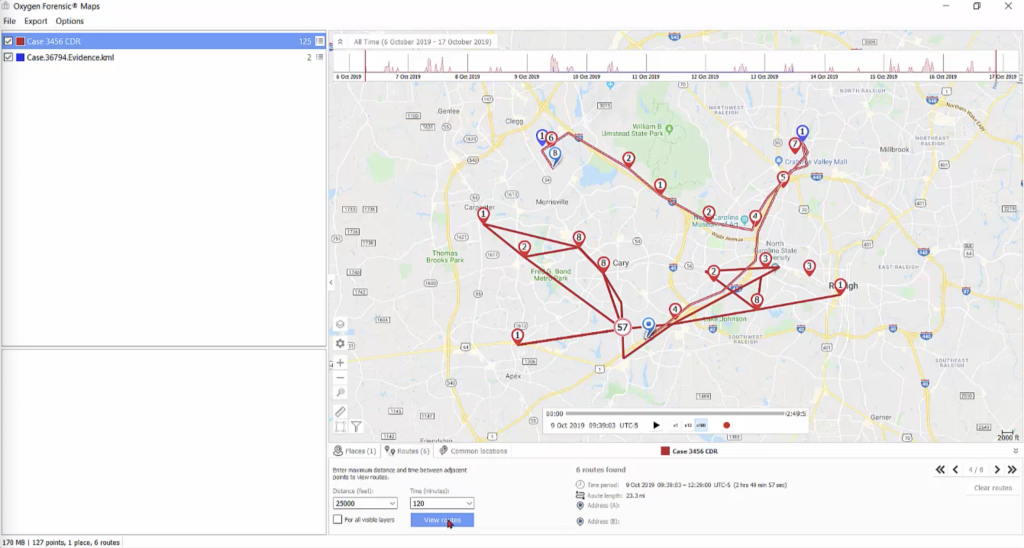This screenshot has height=548, width=1024.
Task: Open map settings gear icon
Action: click(x=340, y=343)
